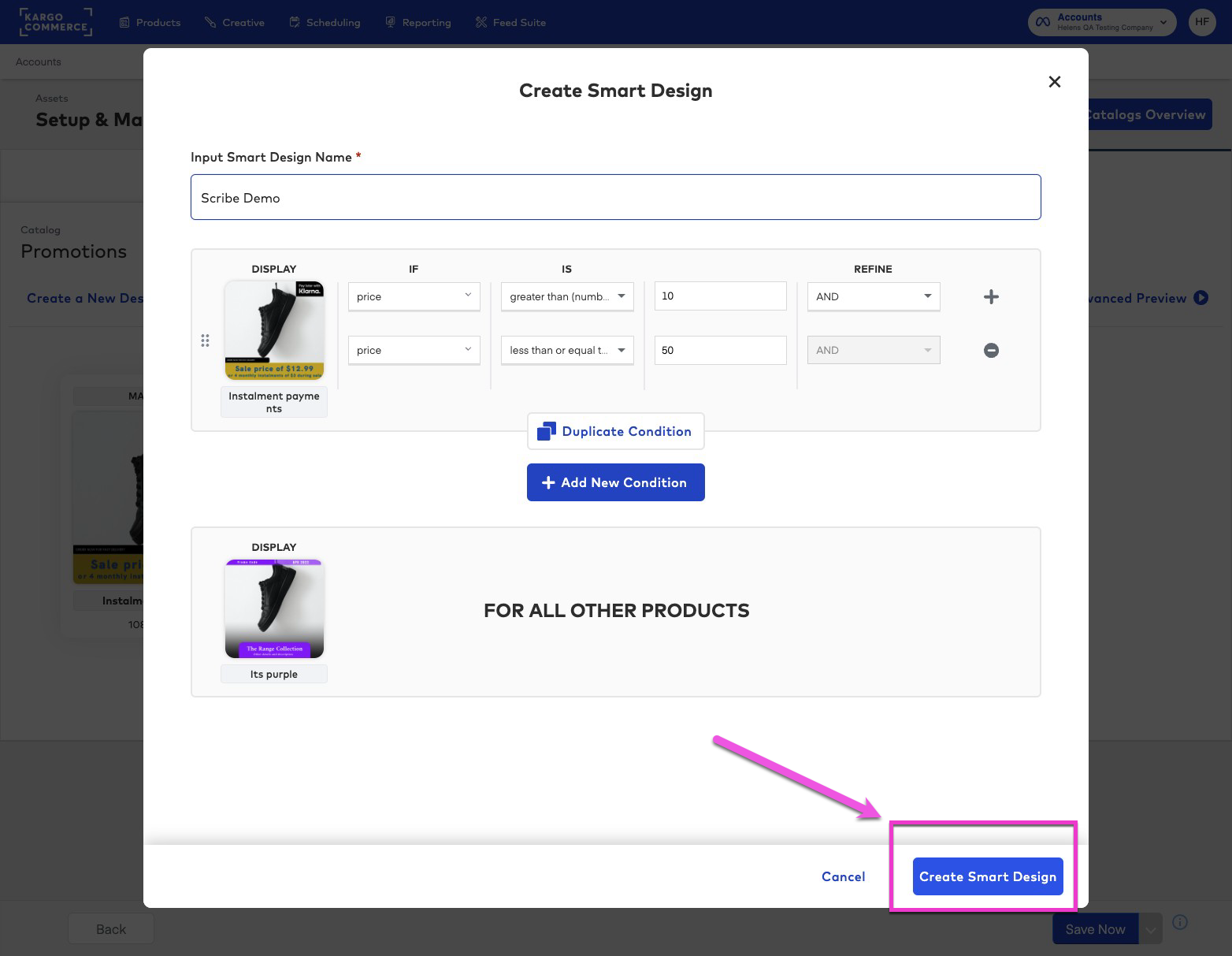Screen dimensions: 1232x956
Task: Click the Kargo Commerce logo
Action: 55,22
